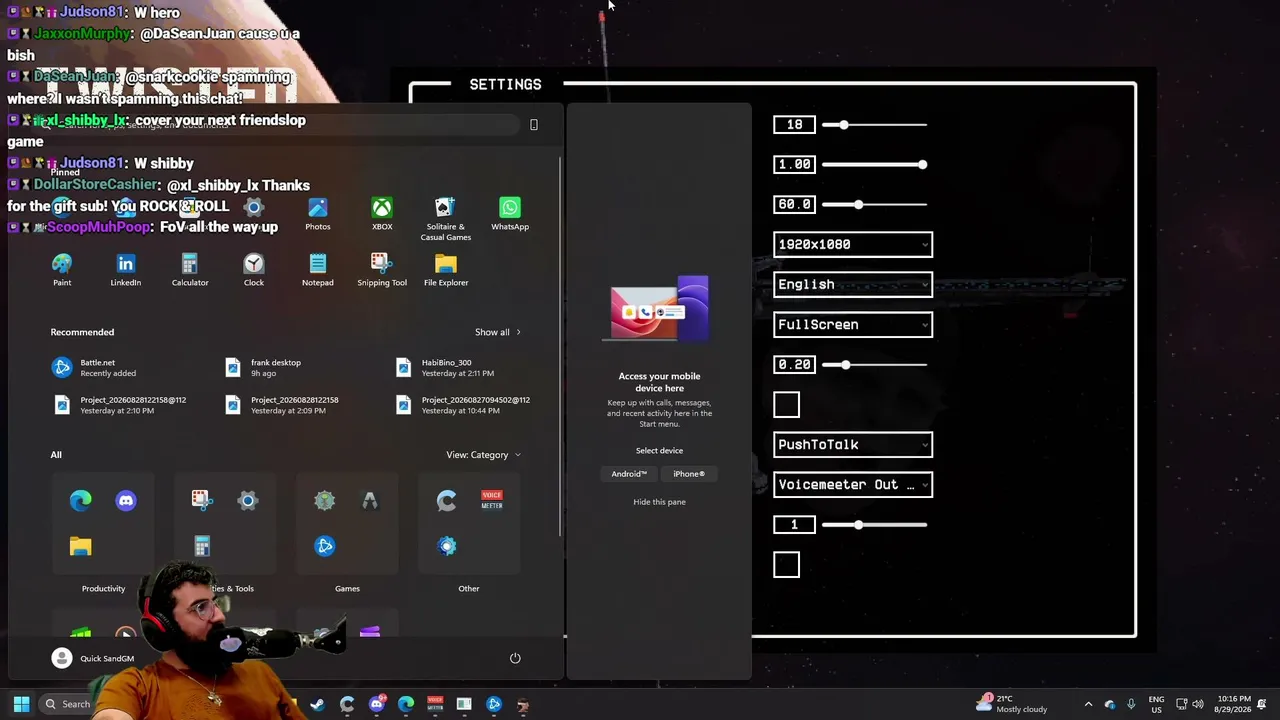The height and width of the screenshot is (720, 1280).
Task: Launch the Paint app
Action: point(62,270)
